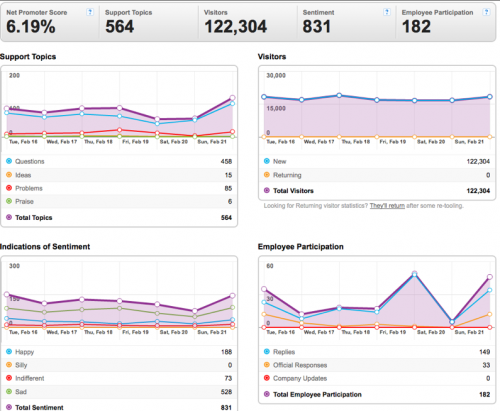
Task: Click the purple Total Visitors legend marker
Action: coord(267,191)
